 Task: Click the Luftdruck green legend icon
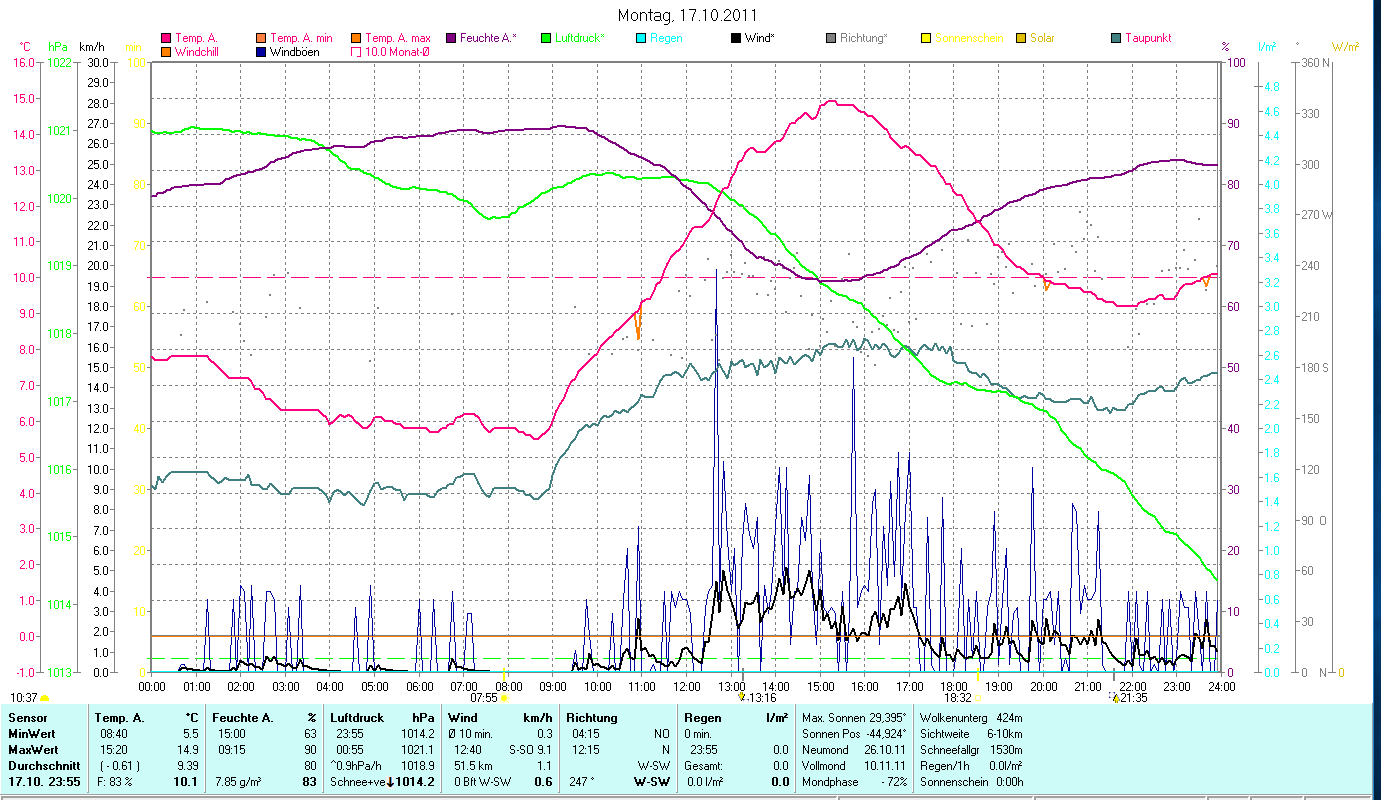546,38
